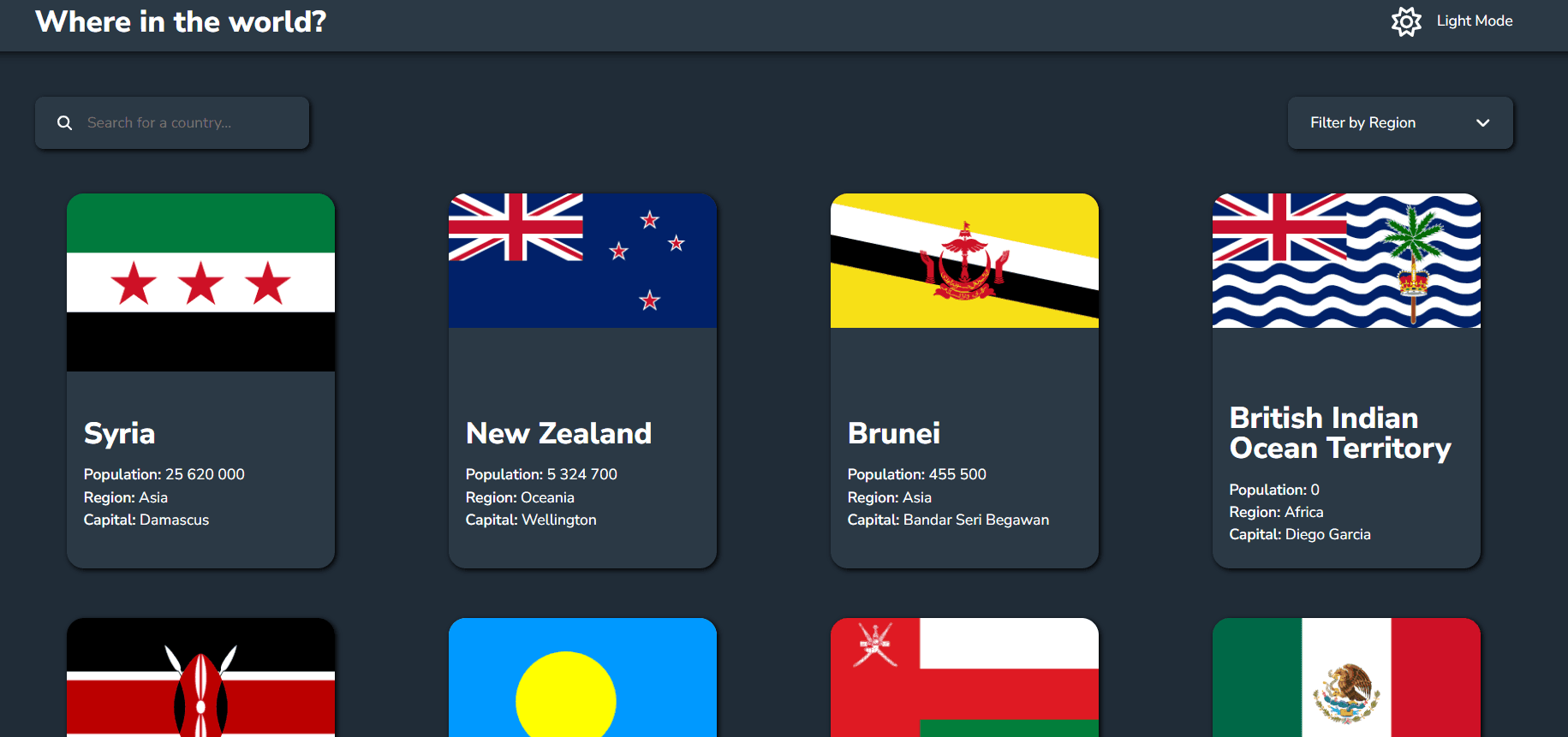1568x737 pixels.
Task: Open the Filter by Region dropdown
Action: pos(1400,123)
